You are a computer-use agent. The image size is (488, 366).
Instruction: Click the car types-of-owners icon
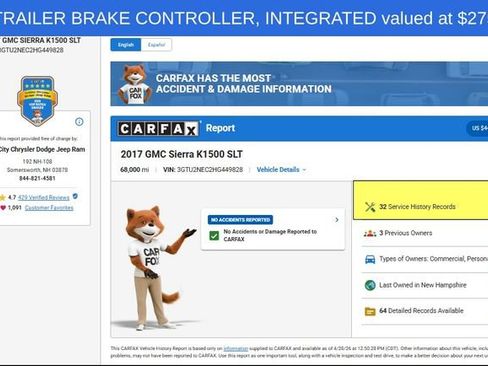point(370,259)
